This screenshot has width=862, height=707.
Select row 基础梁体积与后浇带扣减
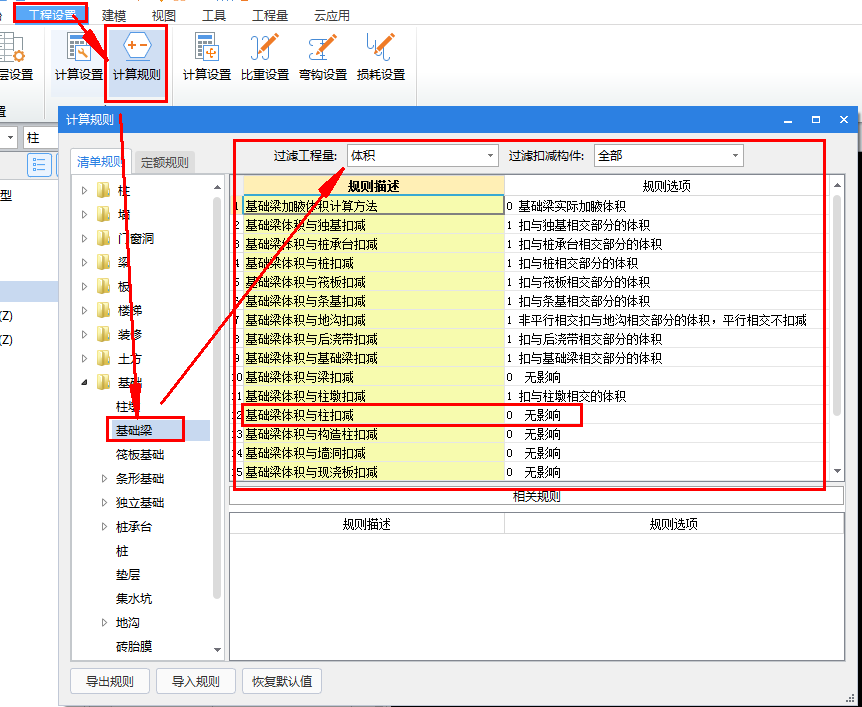(373, 339)
